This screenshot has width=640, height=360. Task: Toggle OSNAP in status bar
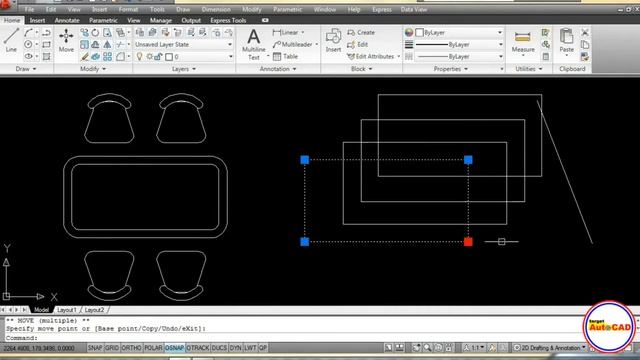pyautogui.click(x=174, y=348)
